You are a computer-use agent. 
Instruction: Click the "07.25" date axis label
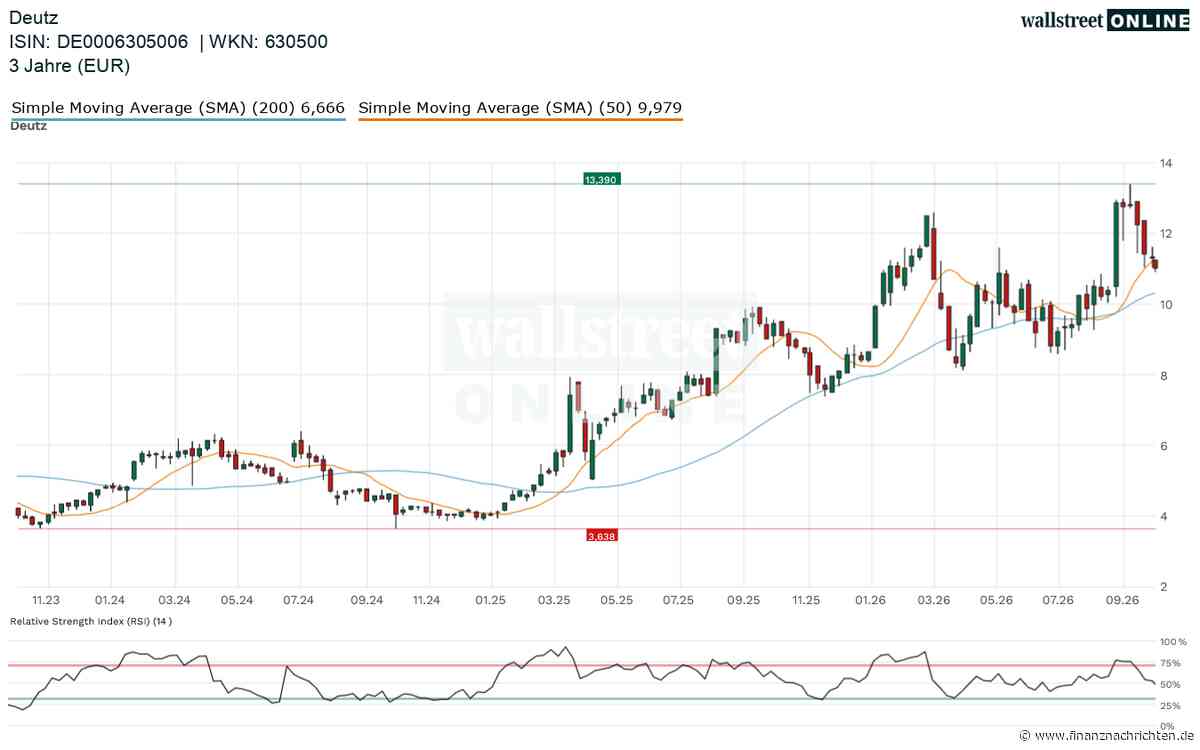679,600
